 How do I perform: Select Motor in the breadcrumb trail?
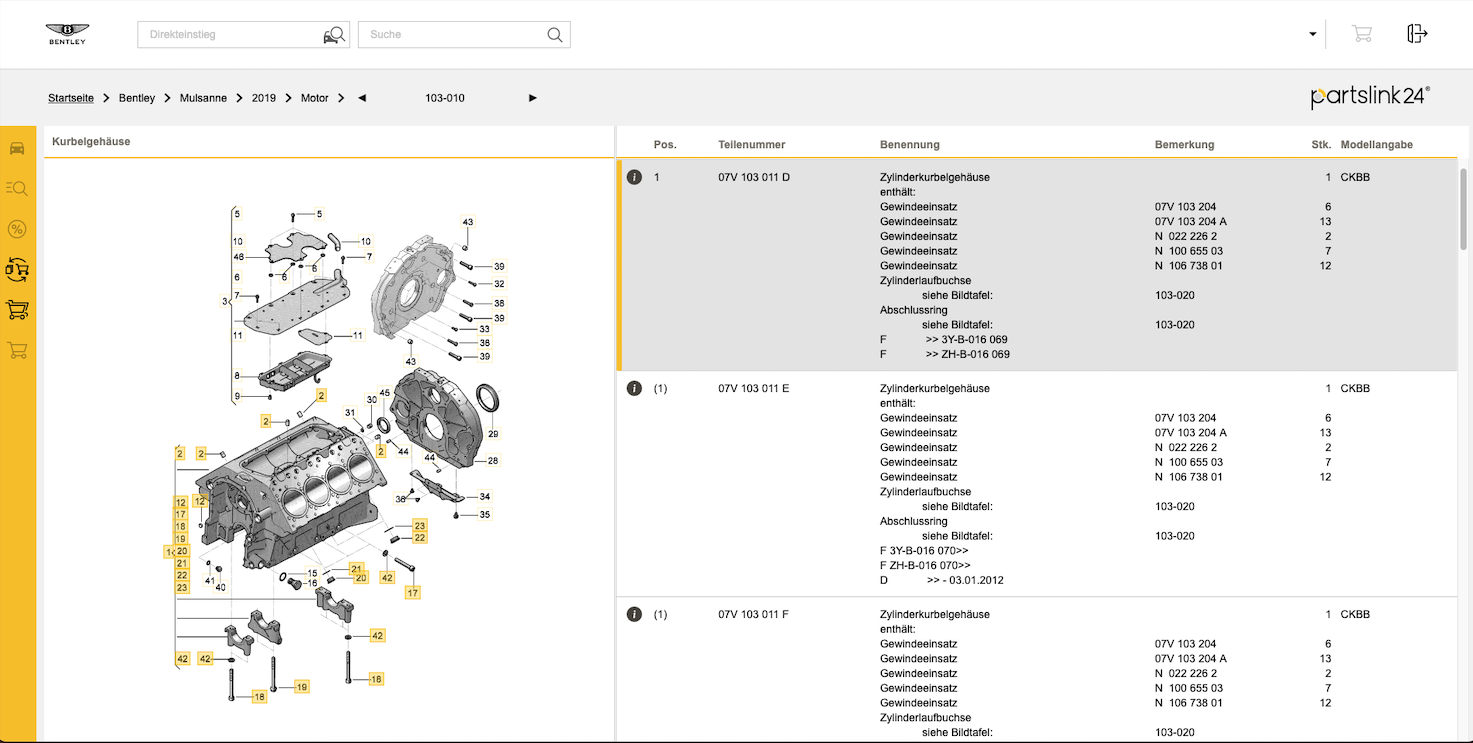tap(314, 98)
